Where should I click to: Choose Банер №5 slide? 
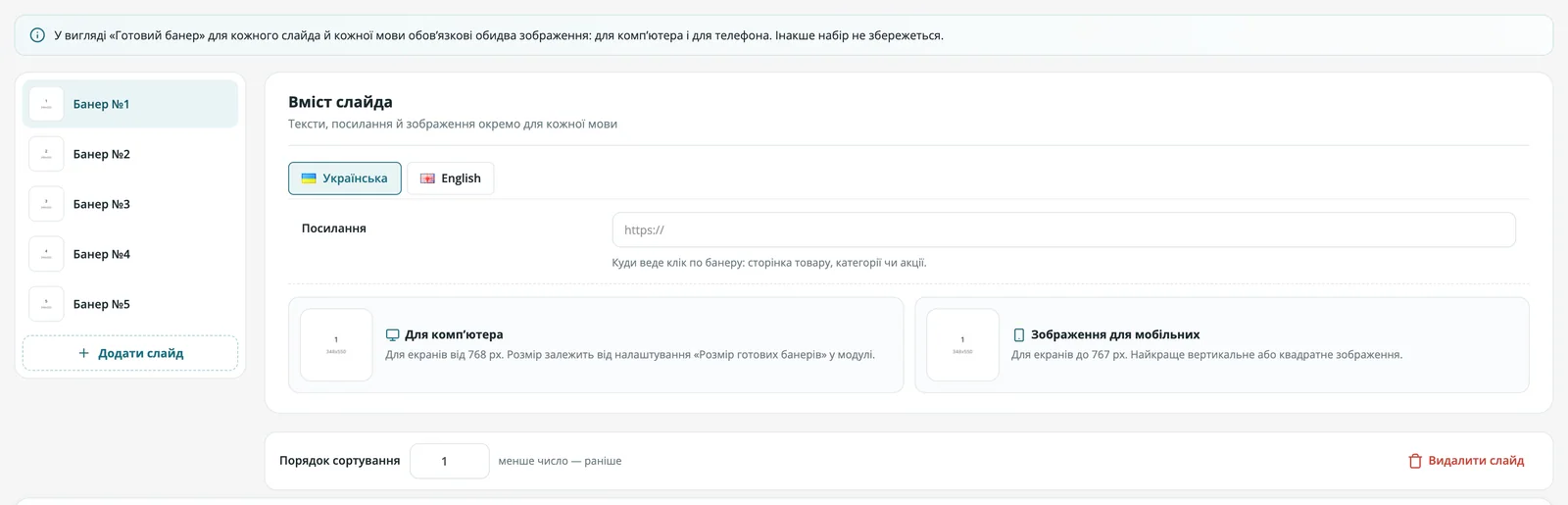coord(130,304)
